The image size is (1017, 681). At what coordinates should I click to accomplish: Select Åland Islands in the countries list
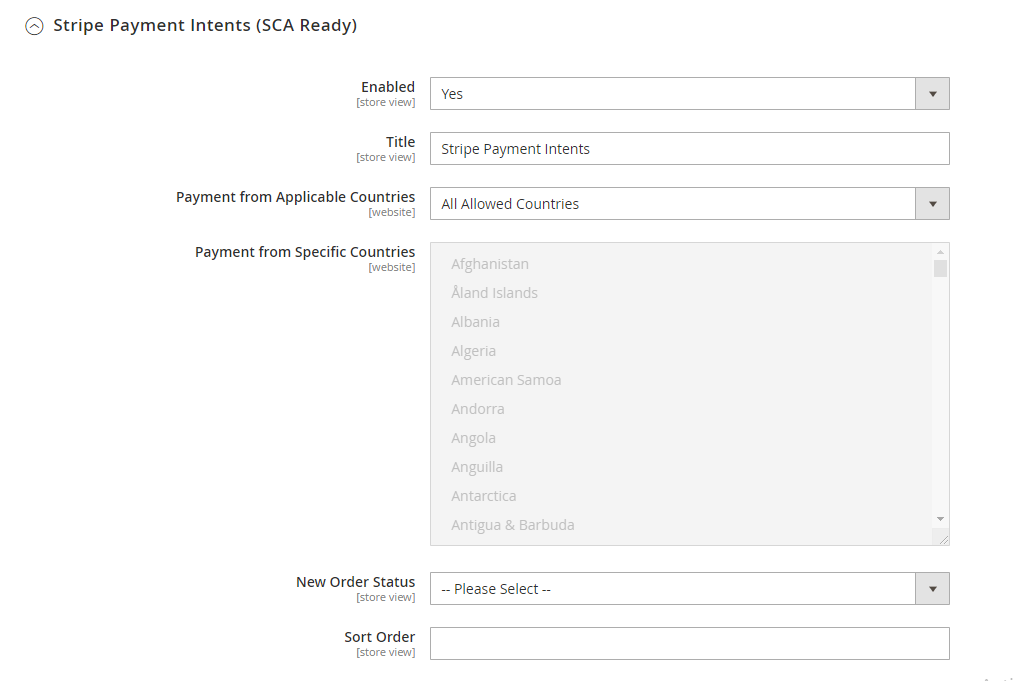point(494,293)
